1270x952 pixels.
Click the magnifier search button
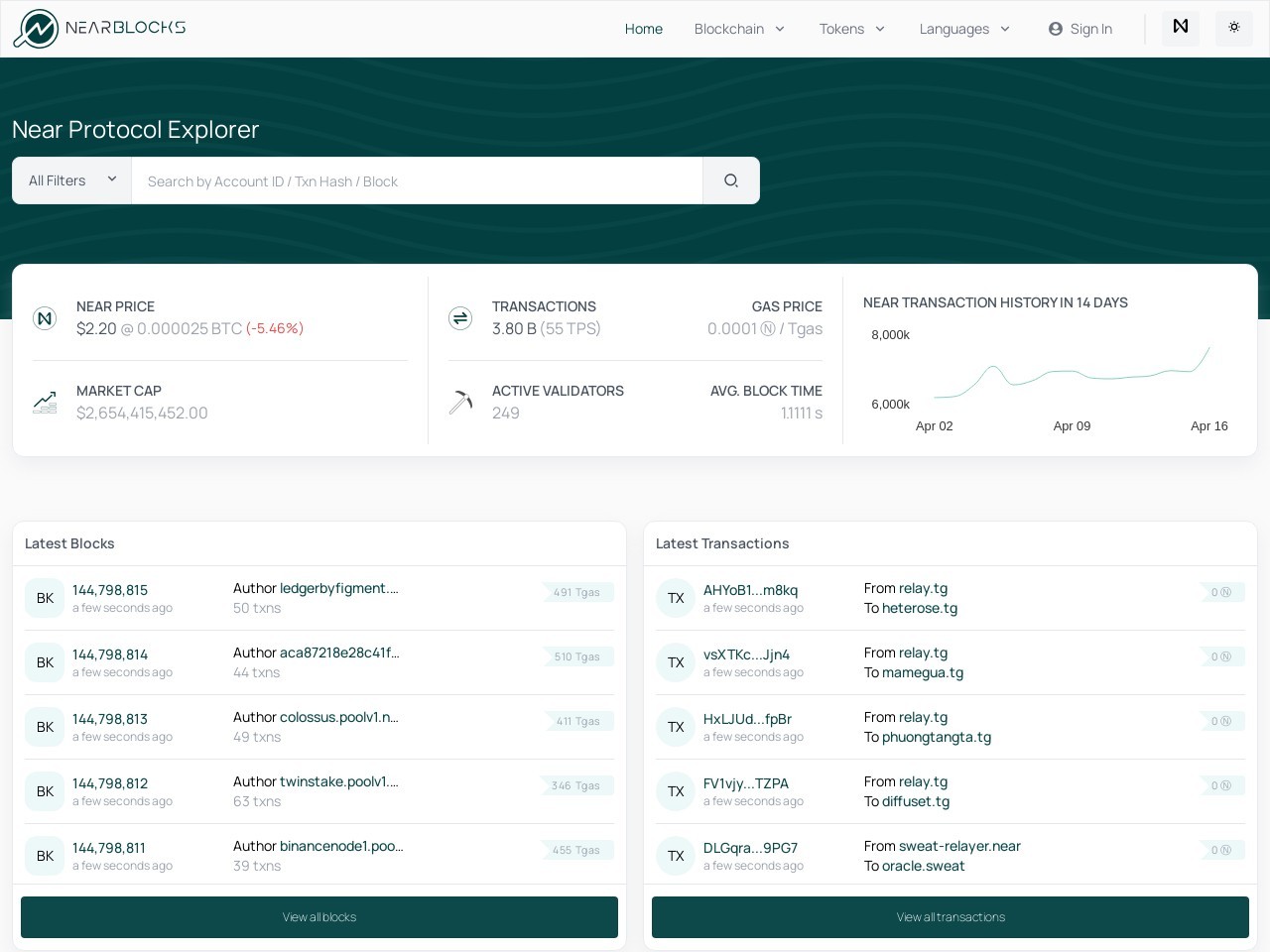tap(731, 180)
